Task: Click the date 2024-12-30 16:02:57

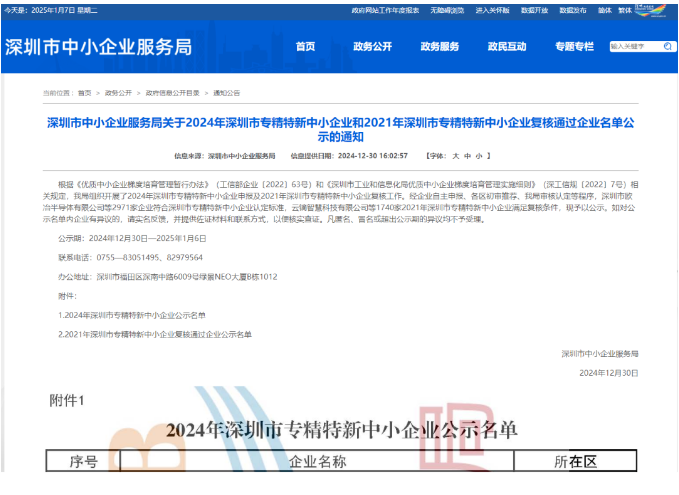Action: [x=373, y=156]
